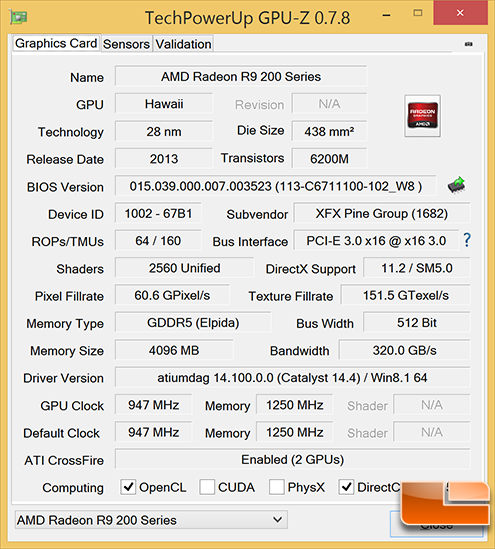
Task: Maximize the GPU-Z window
Action: click(x=418, y=13)
